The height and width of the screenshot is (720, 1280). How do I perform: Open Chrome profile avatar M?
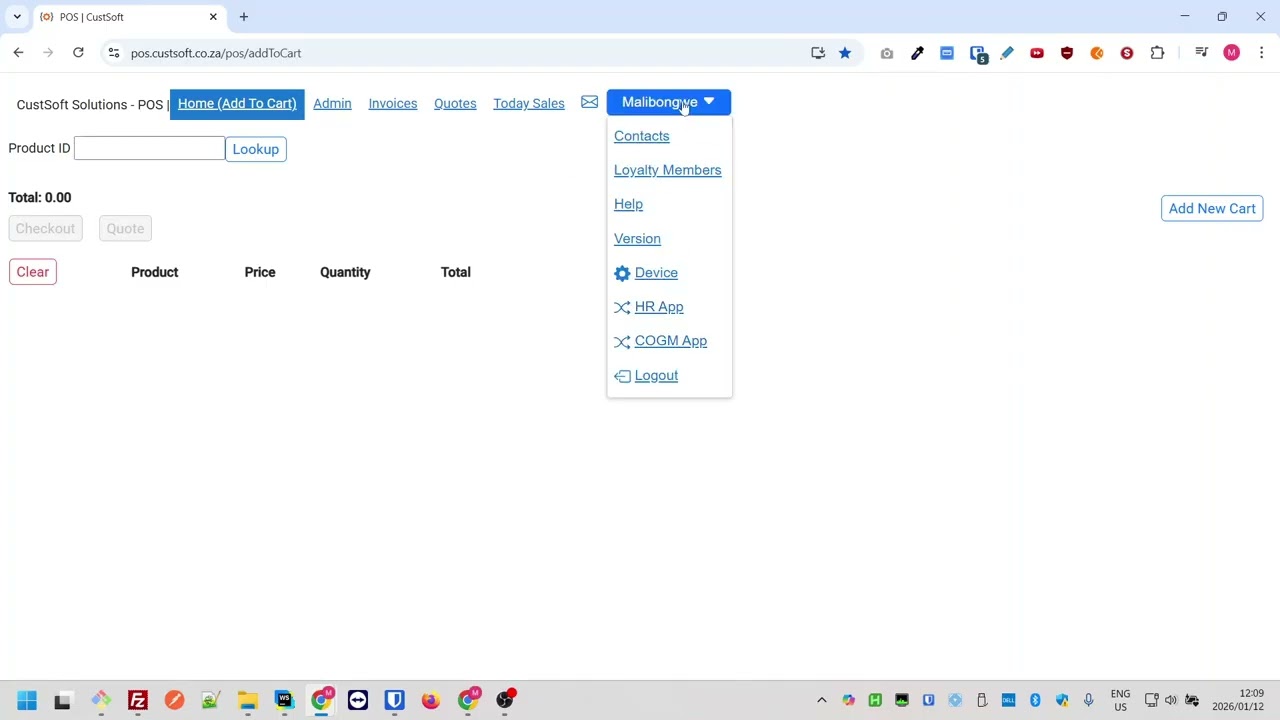coord(1232,53)
